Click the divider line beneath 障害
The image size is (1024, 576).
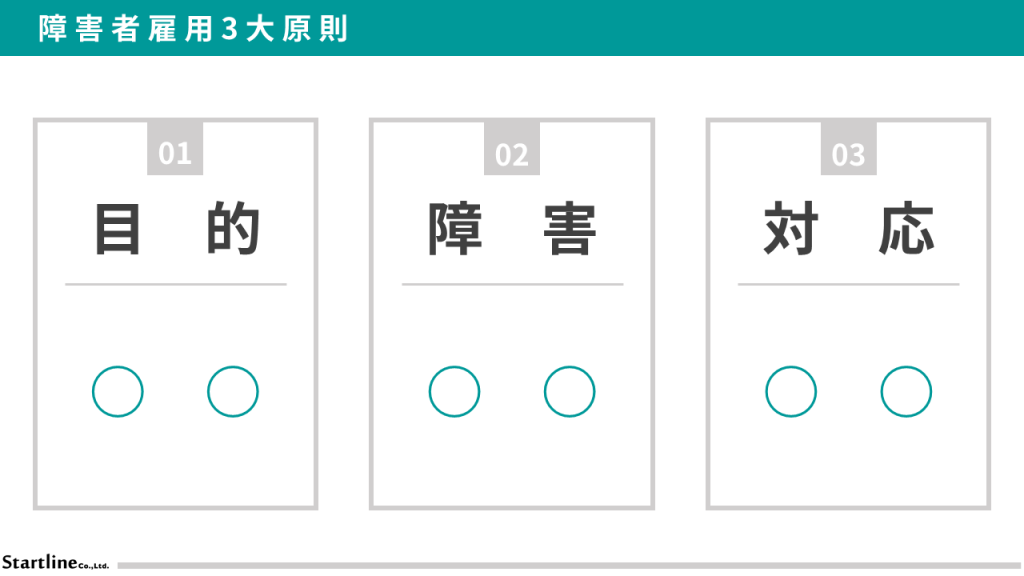pyautogui.click(x=512, y=285)
